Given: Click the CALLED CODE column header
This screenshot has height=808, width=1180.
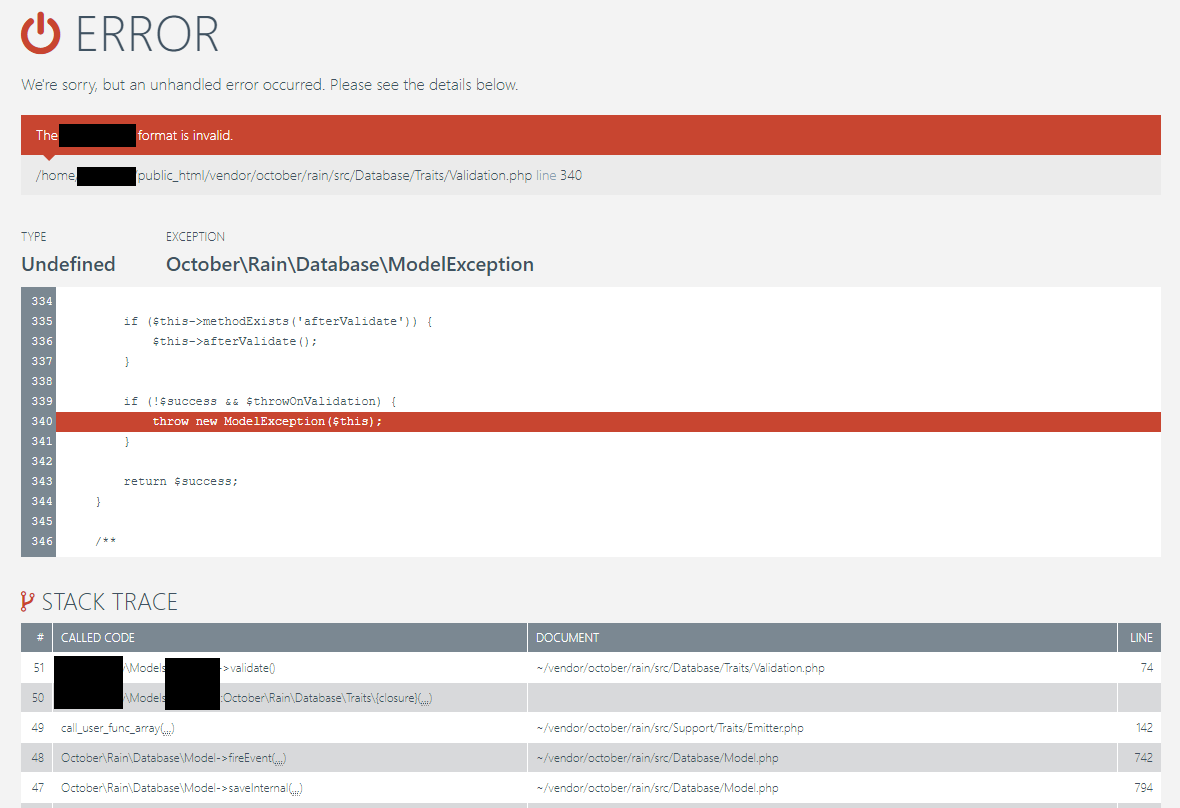Looking at the screenshot, I should pos(97,637).
